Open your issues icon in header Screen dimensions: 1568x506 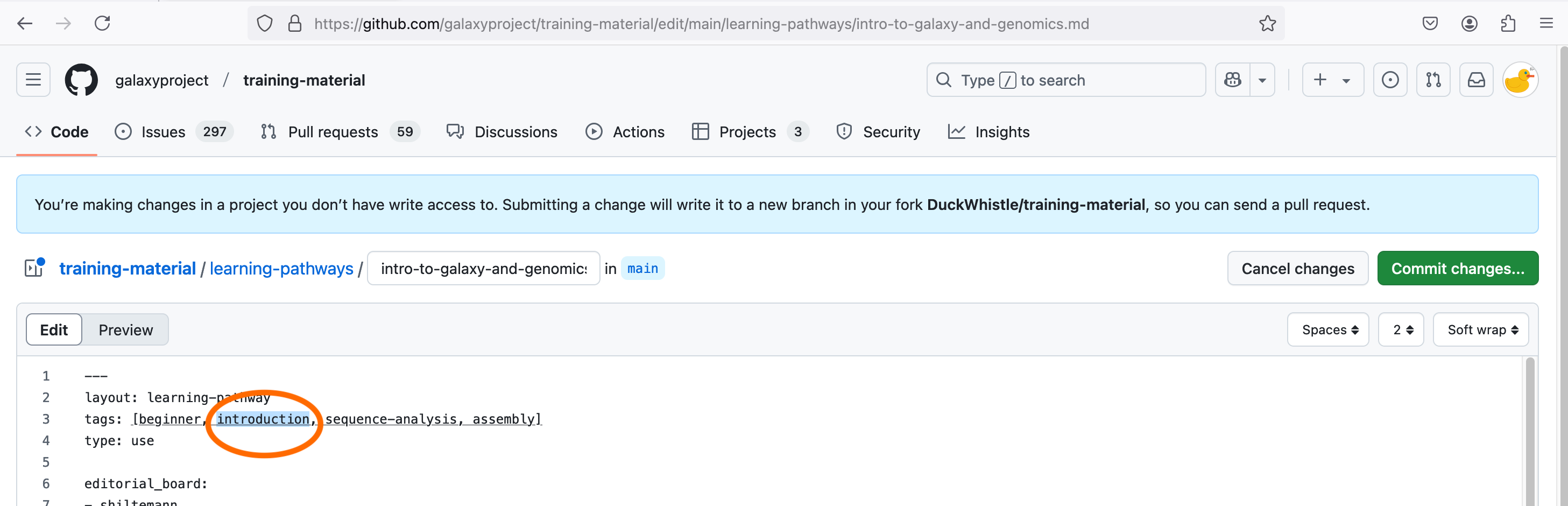point(1390,80)
